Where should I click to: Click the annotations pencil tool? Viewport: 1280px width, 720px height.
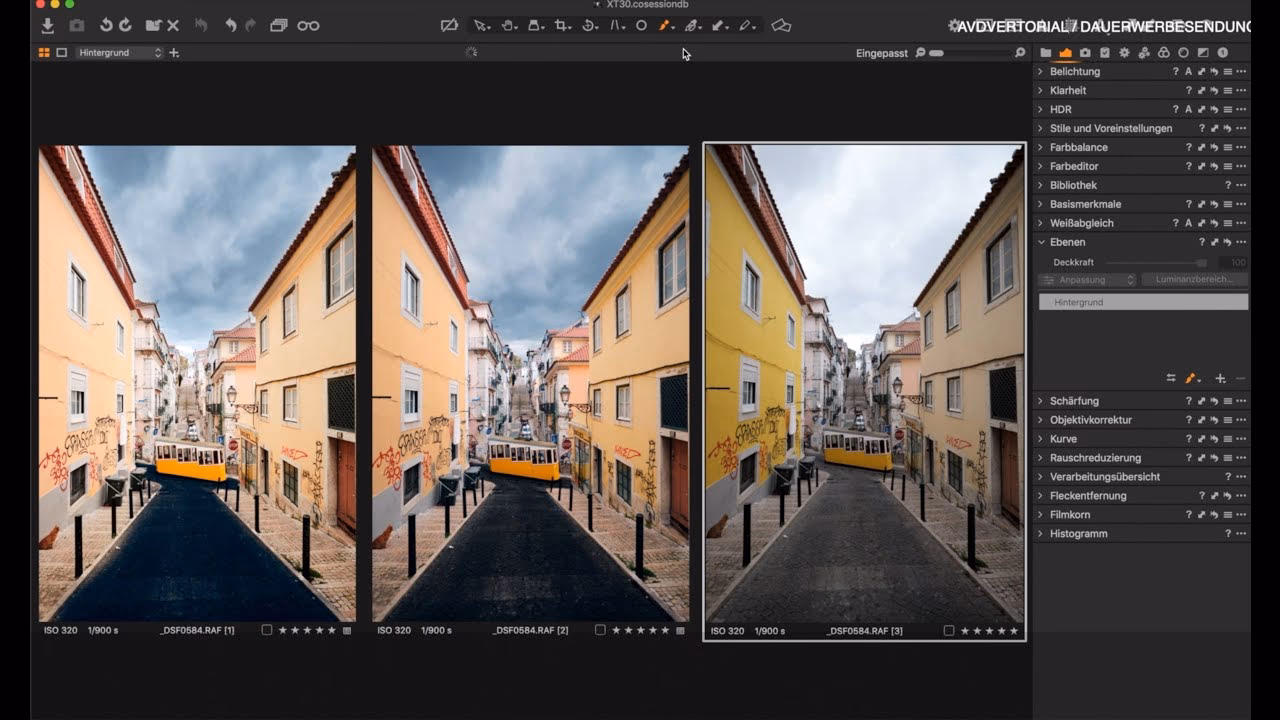(x=746, y=25)
